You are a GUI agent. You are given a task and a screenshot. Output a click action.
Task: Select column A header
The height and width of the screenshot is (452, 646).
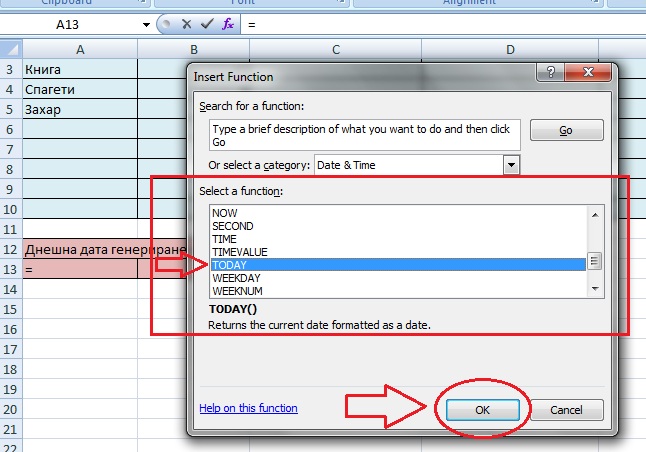[x=80, y=49]
